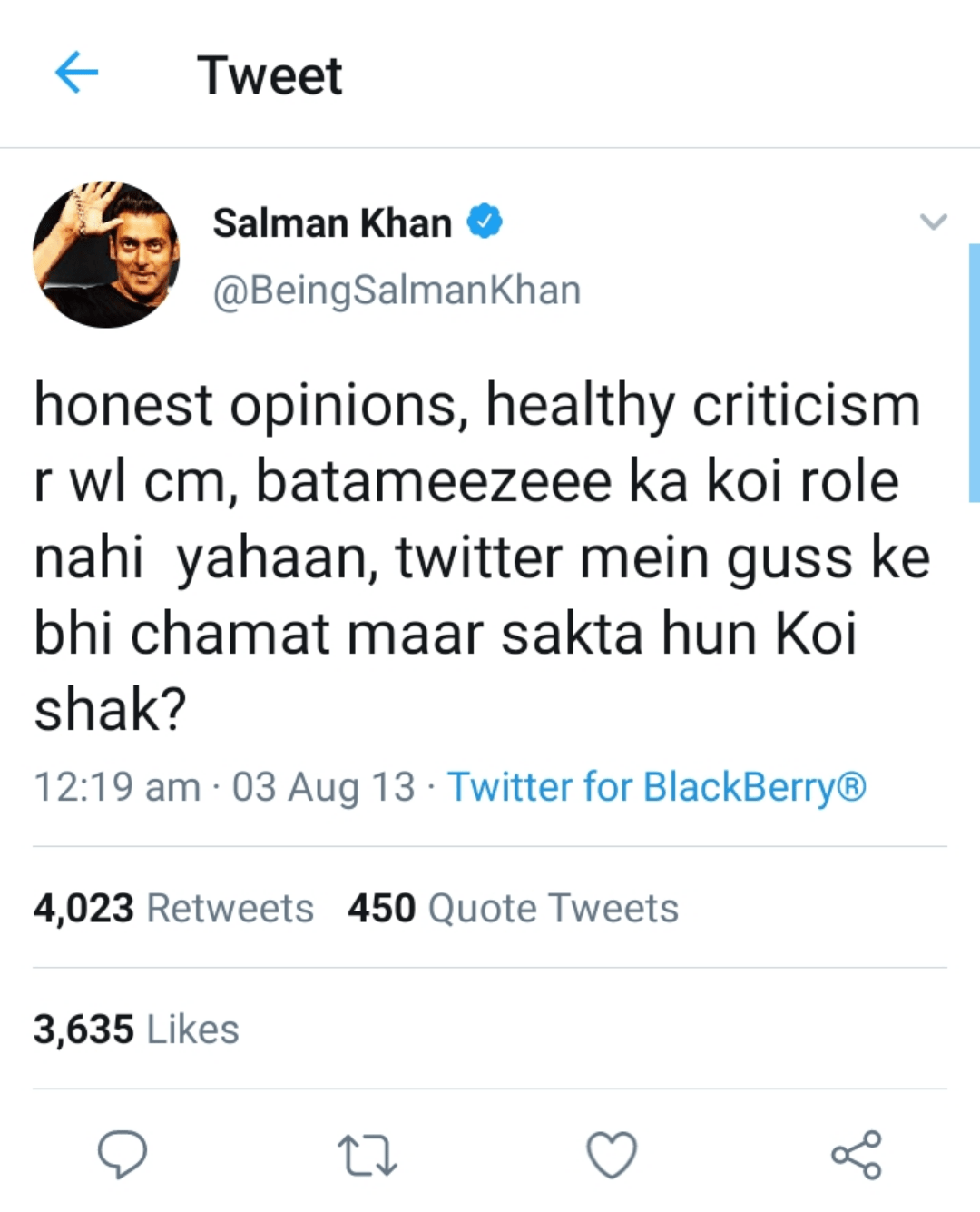
Task: Click the 12:19 am time
Action: pyautogui.click(x=117, y=787)
